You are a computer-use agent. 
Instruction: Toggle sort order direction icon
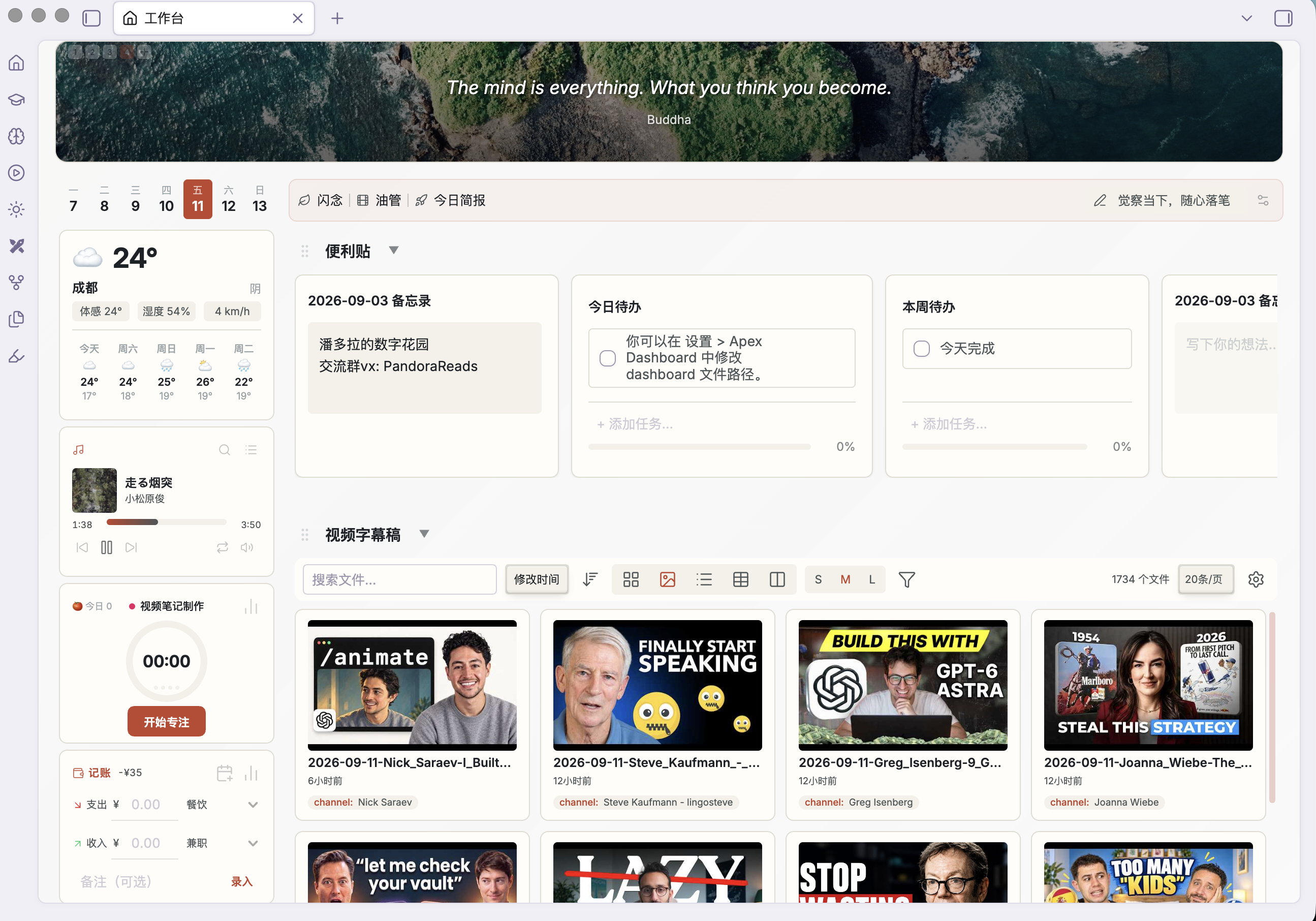point(590,579)
